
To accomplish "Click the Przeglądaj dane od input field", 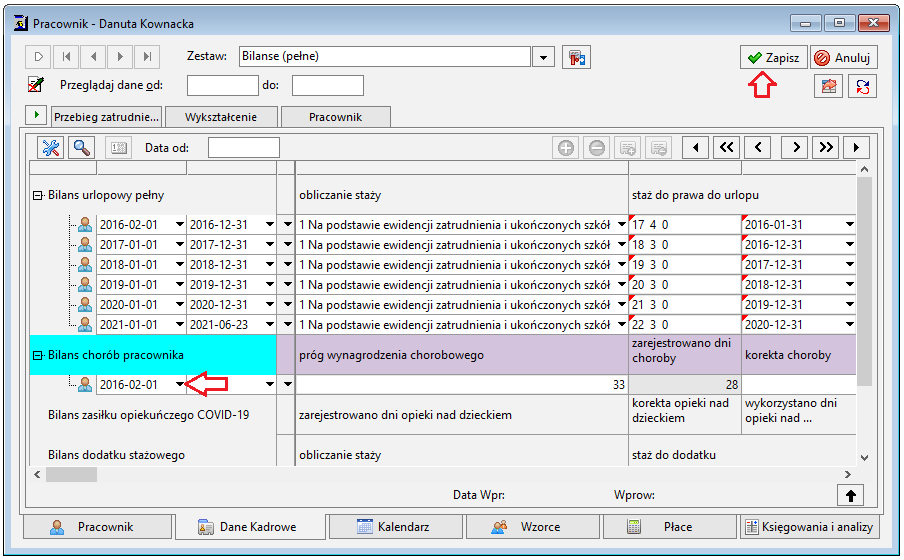I will (x=223, y=85).
